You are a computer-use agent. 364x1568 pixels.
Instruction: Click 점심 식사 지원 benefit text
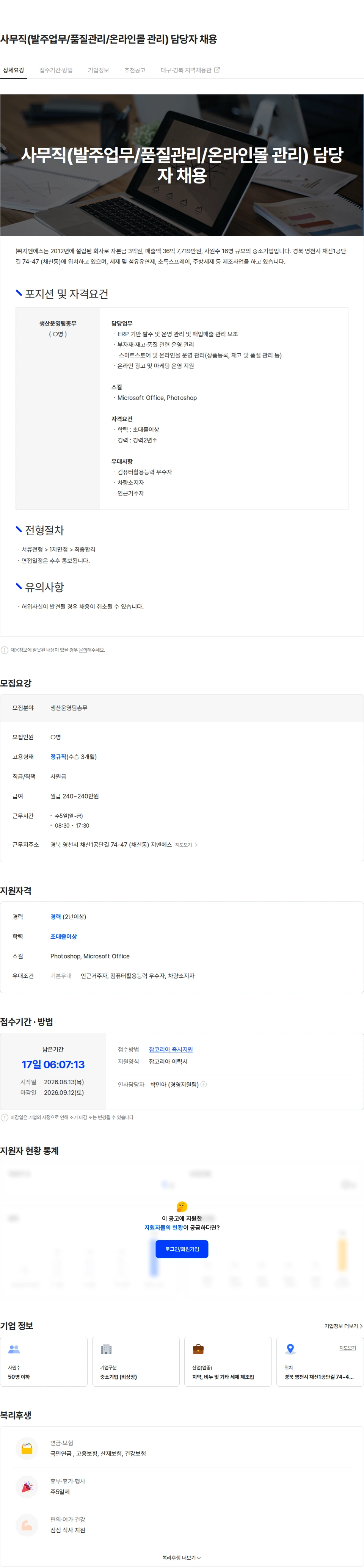tap(67, 1530)
